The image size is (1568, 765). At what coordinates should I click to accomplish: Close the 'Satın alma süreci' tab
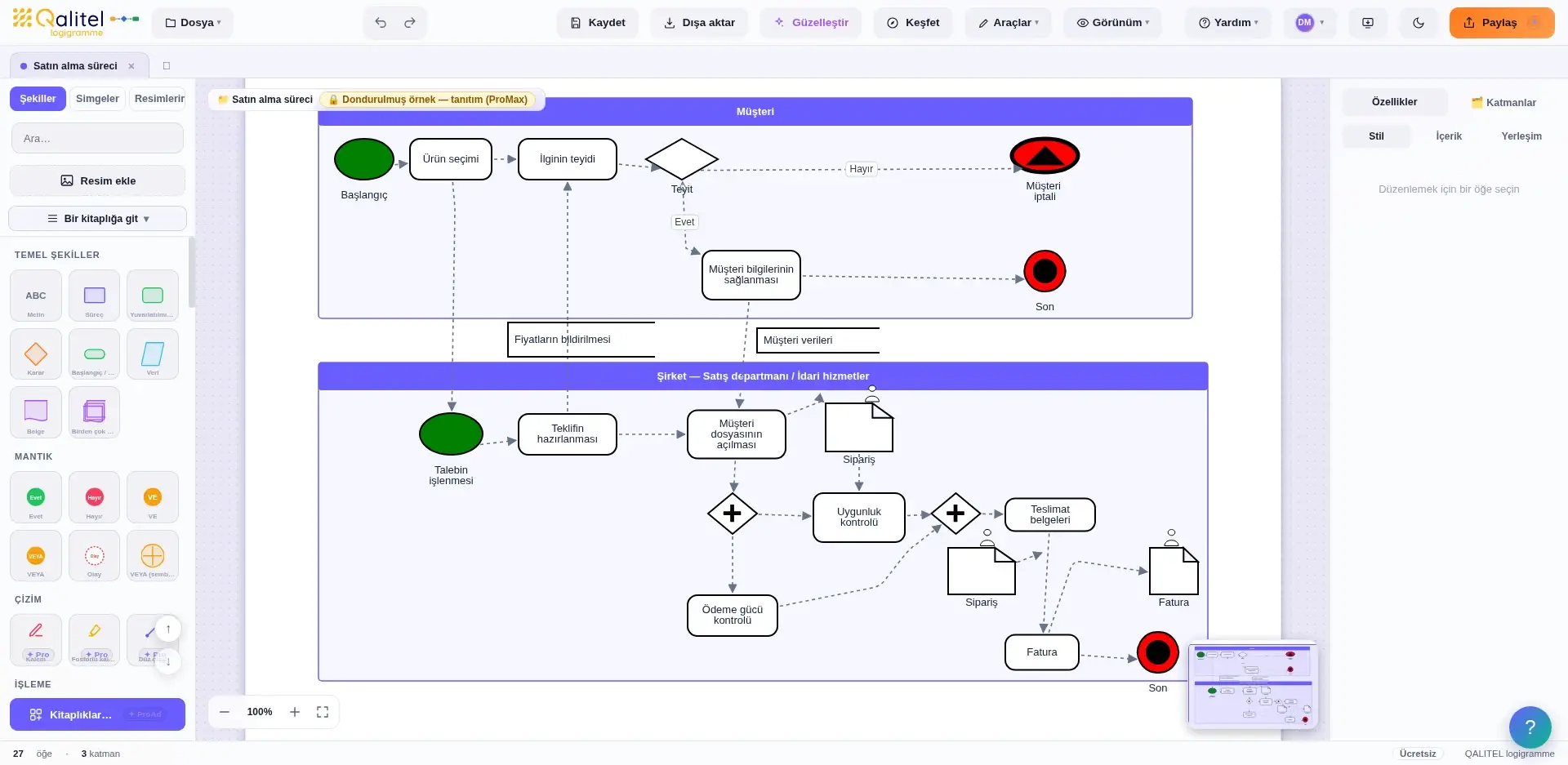click(x=131, y=66)
